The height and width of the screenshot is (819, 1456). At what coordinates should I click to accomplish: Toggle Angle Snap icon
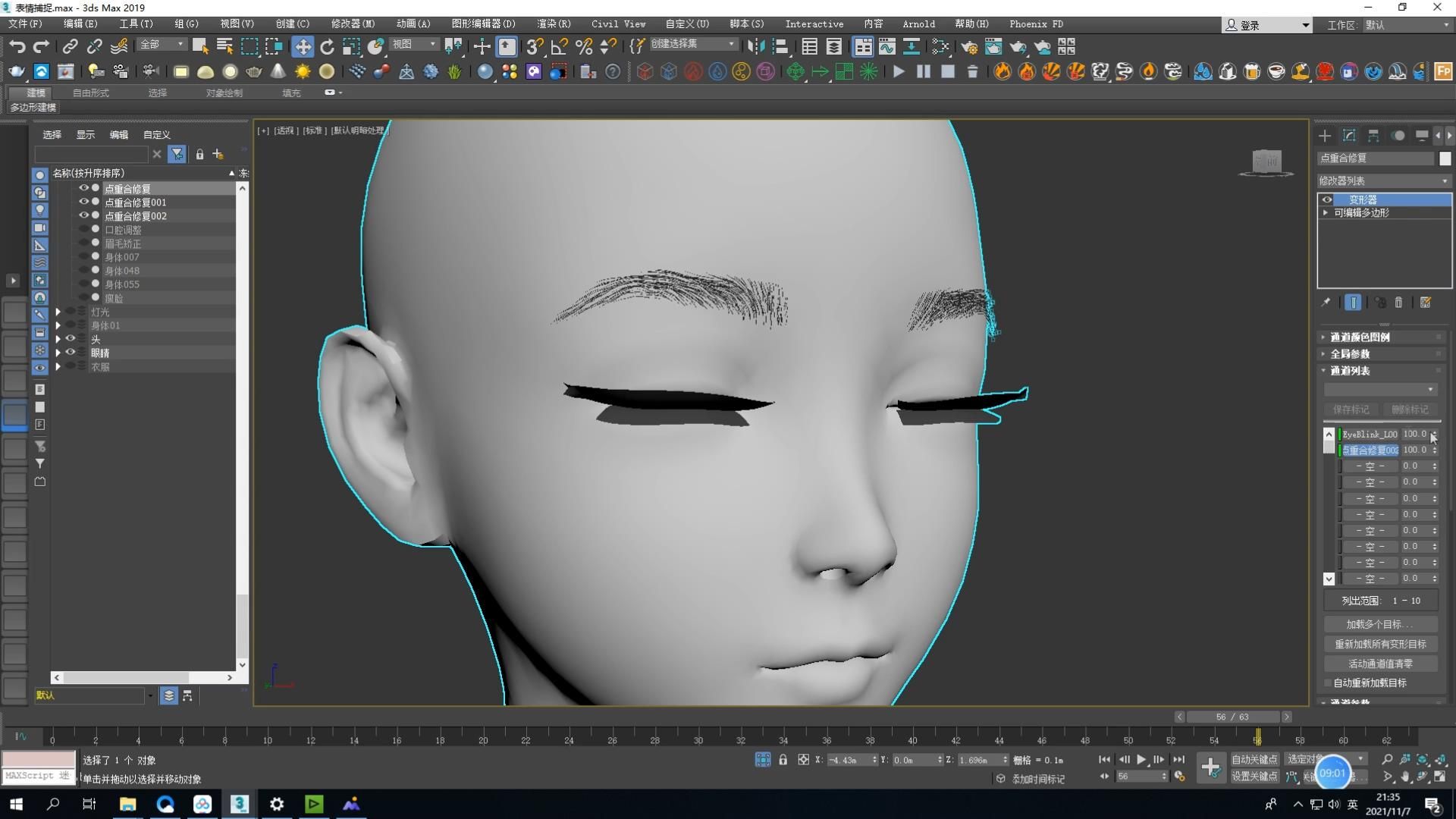coord(559,47)
